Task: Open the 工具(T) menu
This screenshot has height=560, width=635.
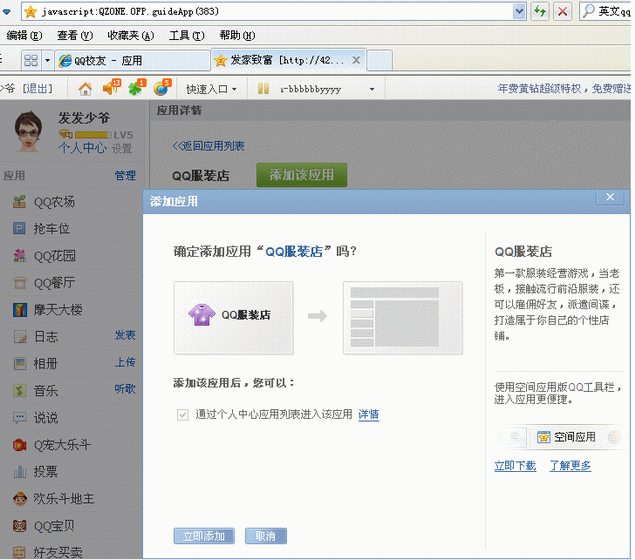Action: [x=187, y=36]
